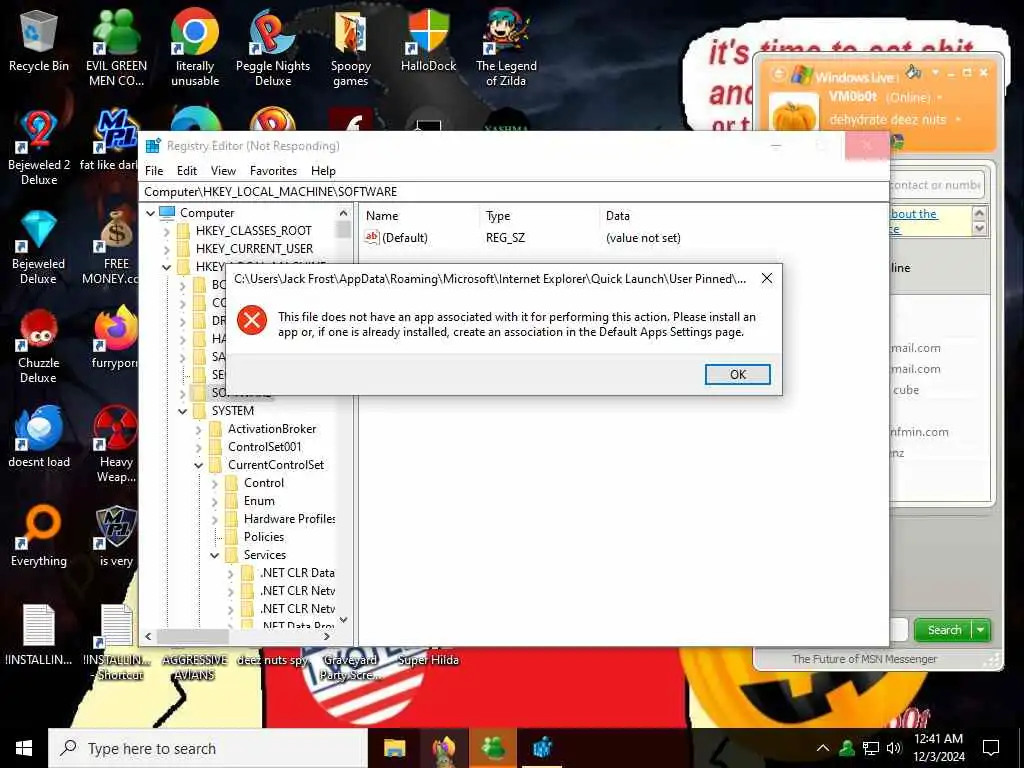Viewport: 1024px width, 768px height.
Task: Select the Control key in the tree
Action: [x=264, y=483]
